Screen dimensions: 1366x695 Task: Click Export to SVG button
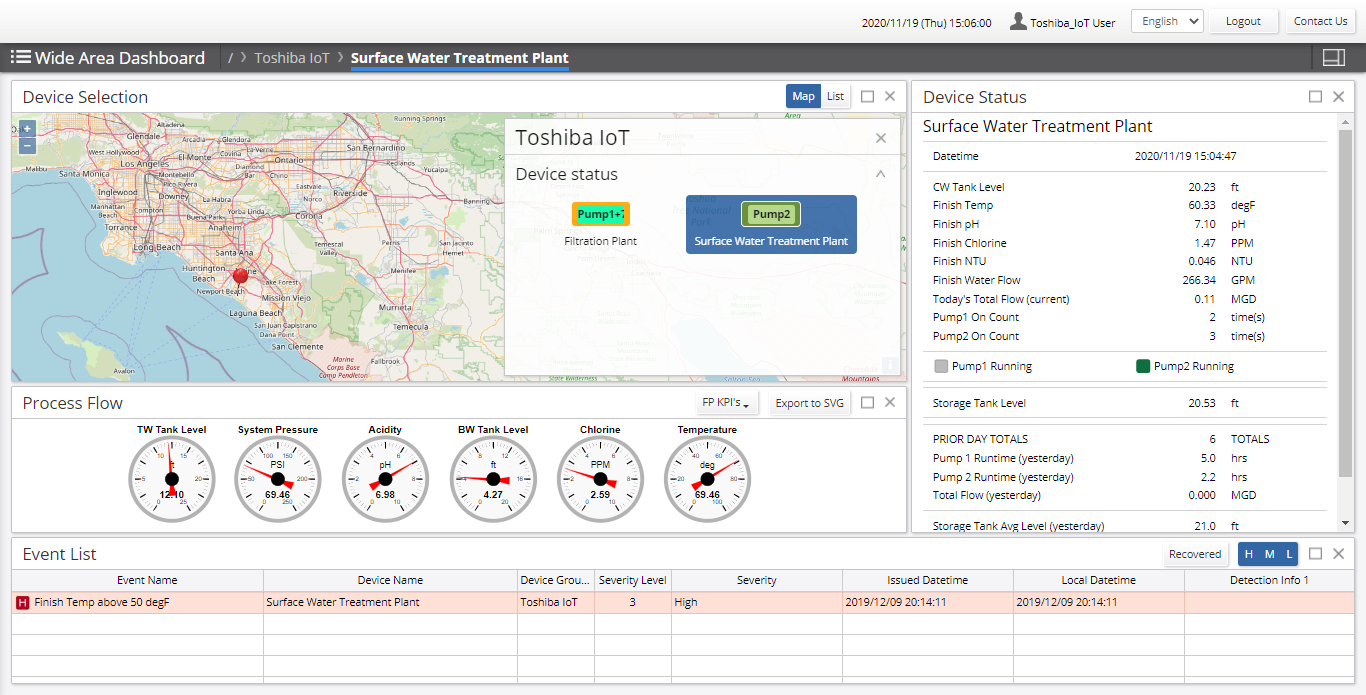(x=810, y=403)
